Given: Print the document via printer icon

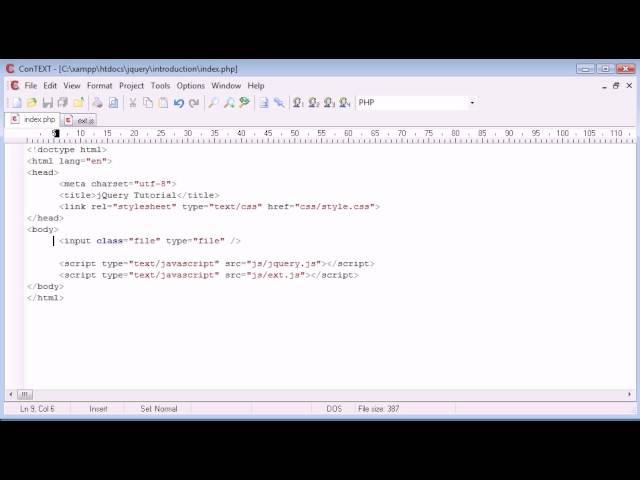Looking at the screenshot, I should click(97, 102).
